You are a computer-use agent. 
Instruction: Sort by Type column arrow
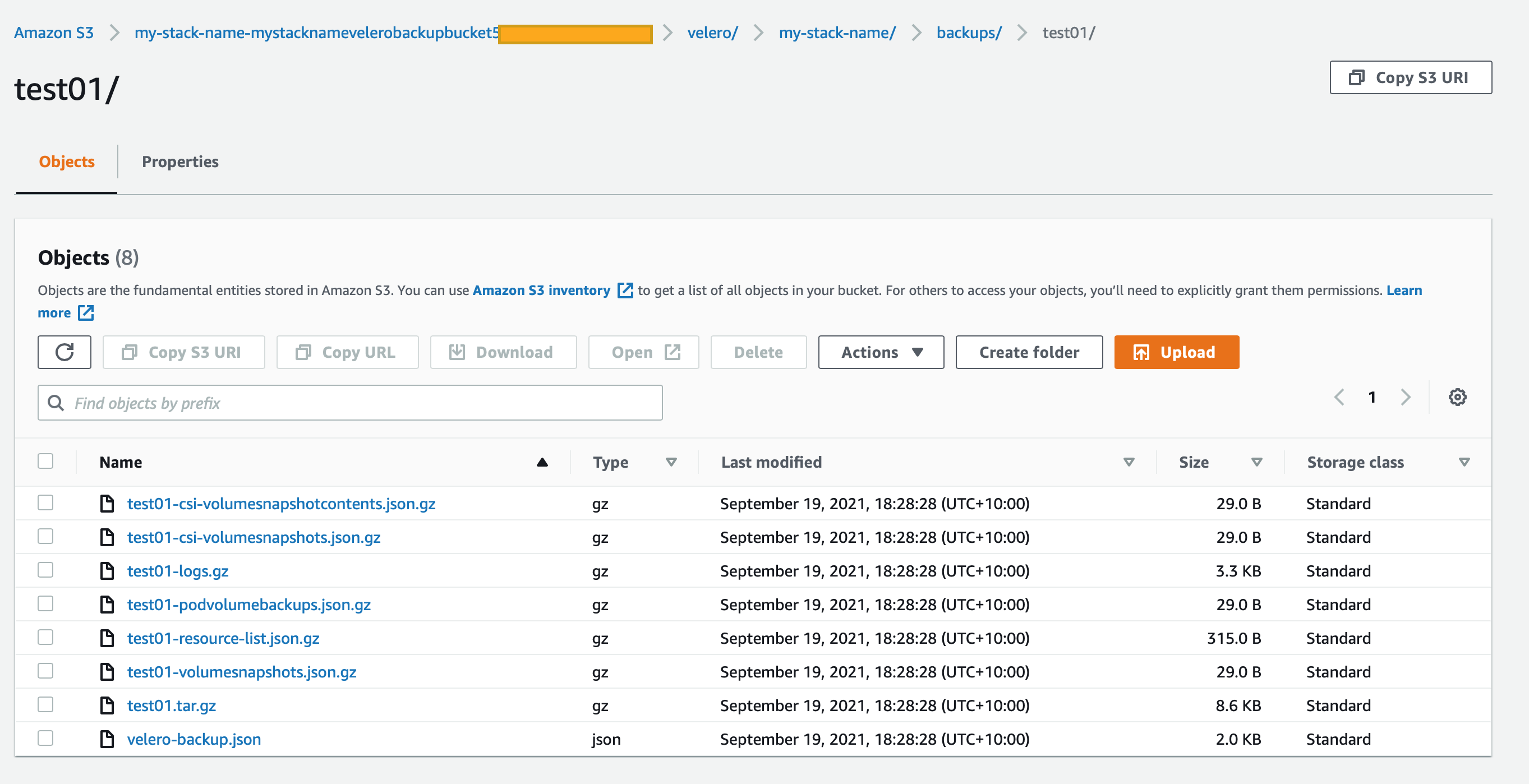671,462
